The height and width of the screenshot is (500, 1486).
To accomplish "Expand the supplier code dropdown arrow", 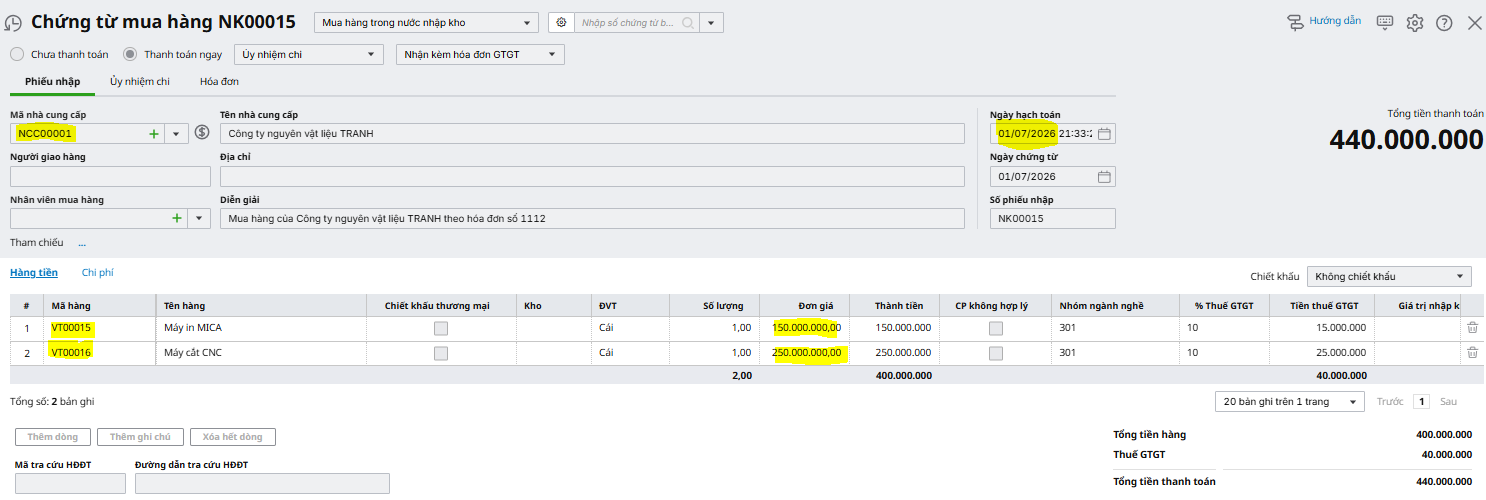I will pos(176,133).
